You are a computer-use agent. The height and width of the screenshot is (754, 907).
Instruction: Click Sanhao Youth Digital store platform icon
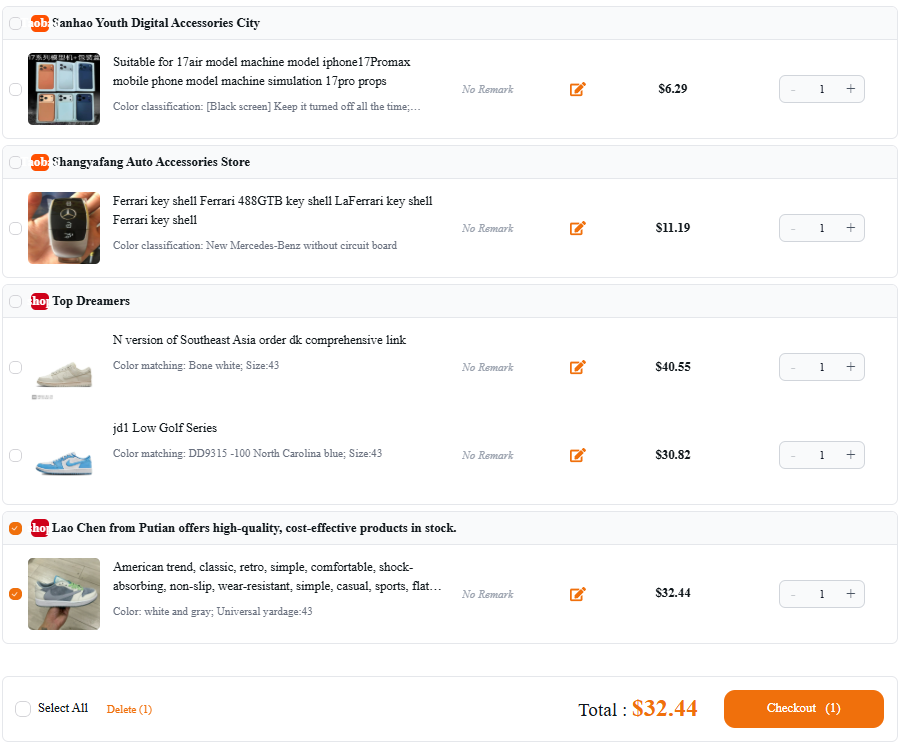(x=39, y=23)
